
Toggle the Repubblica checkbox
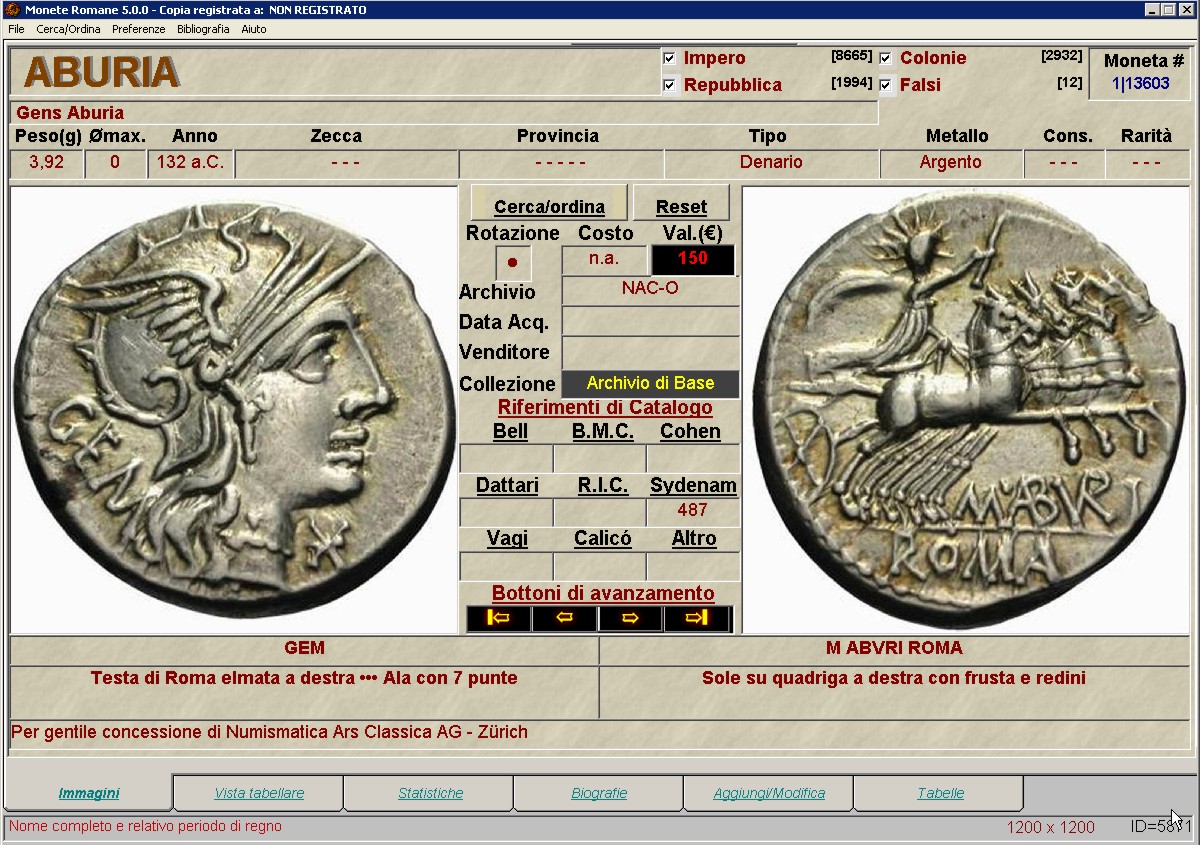pos(669,85)
